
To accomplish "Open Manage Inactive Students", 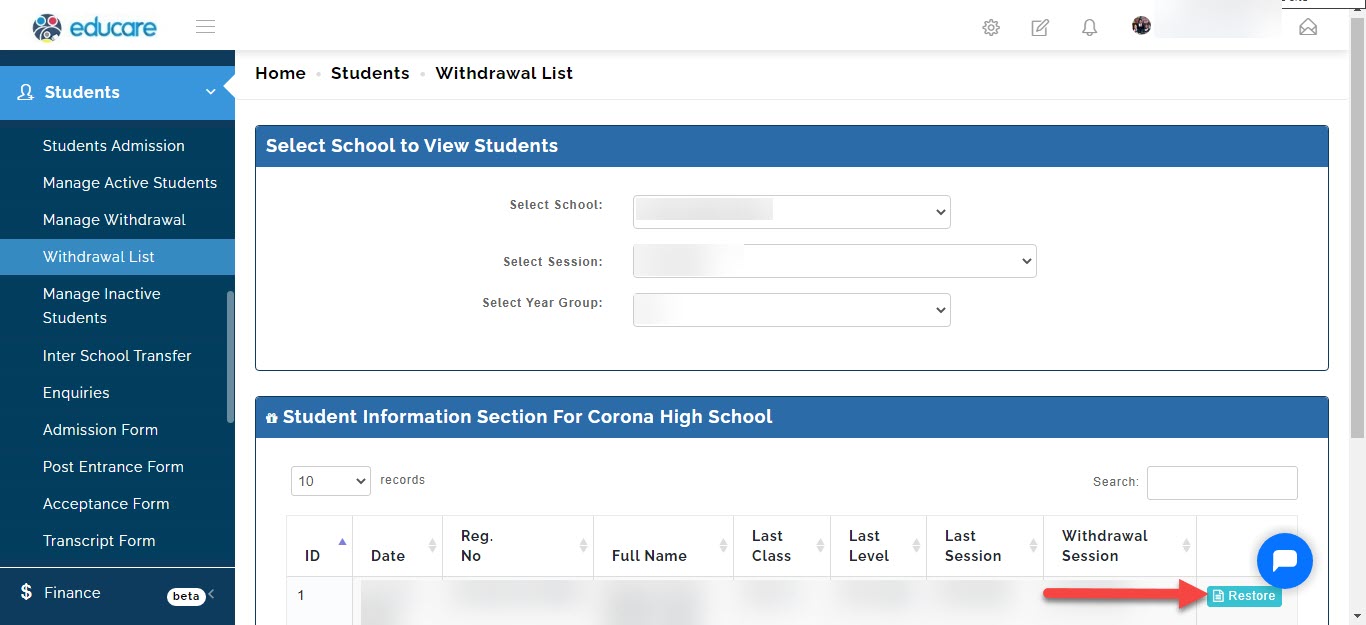I will click(102, 306).
